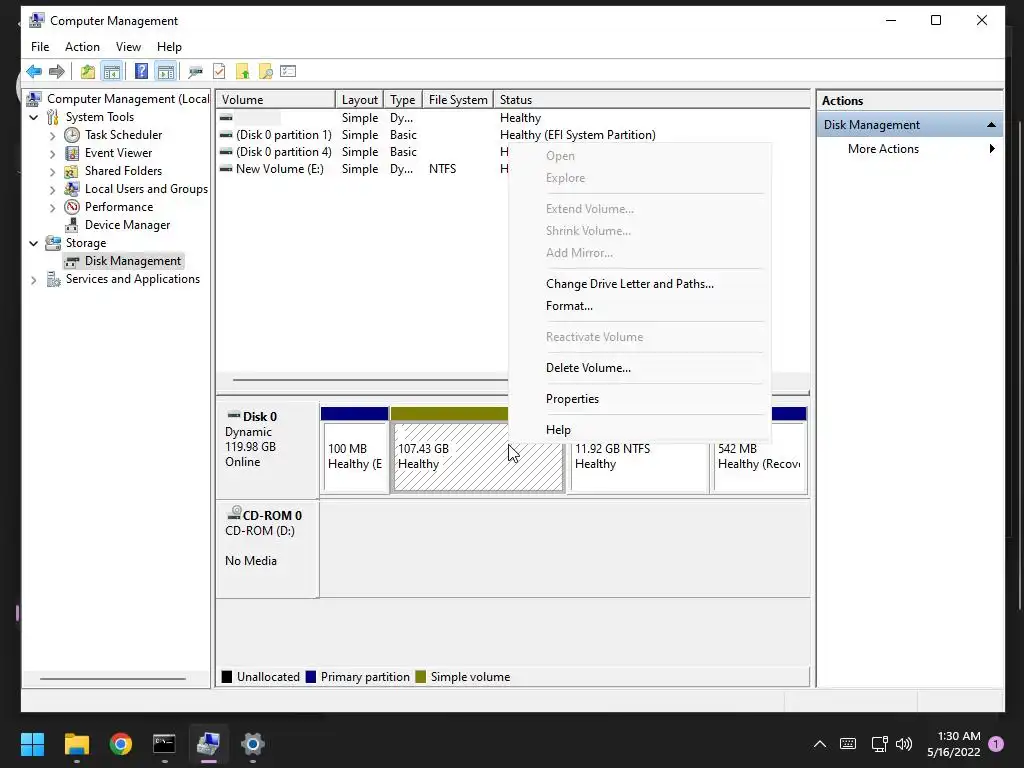Open the View menu
The height and width of the screenshot is (768, 1024).
[128, 47]
